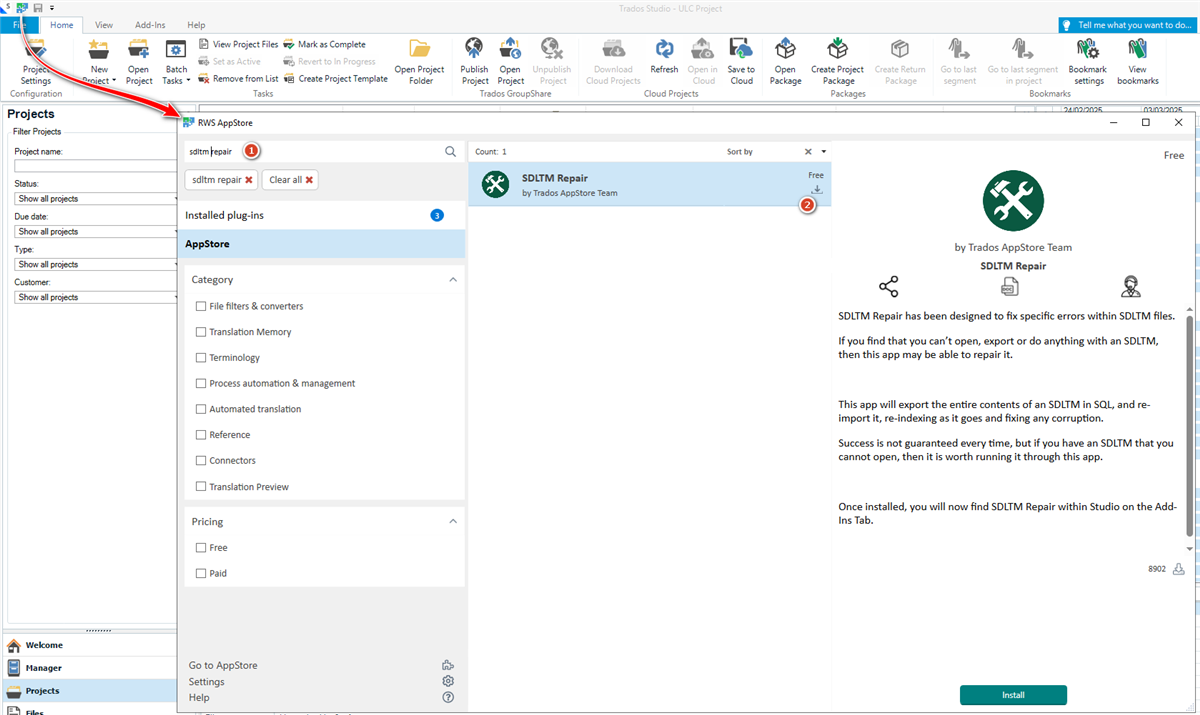The image size is (1200, 715).
Task: Click the New Project icon
Action: (x=99, y=48)
